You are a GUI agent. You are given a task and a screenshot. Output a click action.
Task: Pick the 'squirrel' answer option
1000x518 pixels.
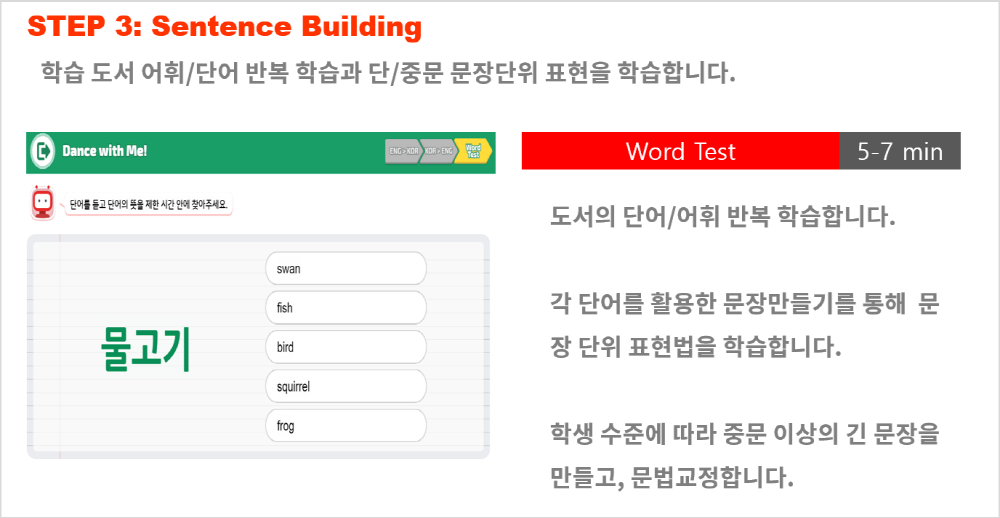click(346, 387)
